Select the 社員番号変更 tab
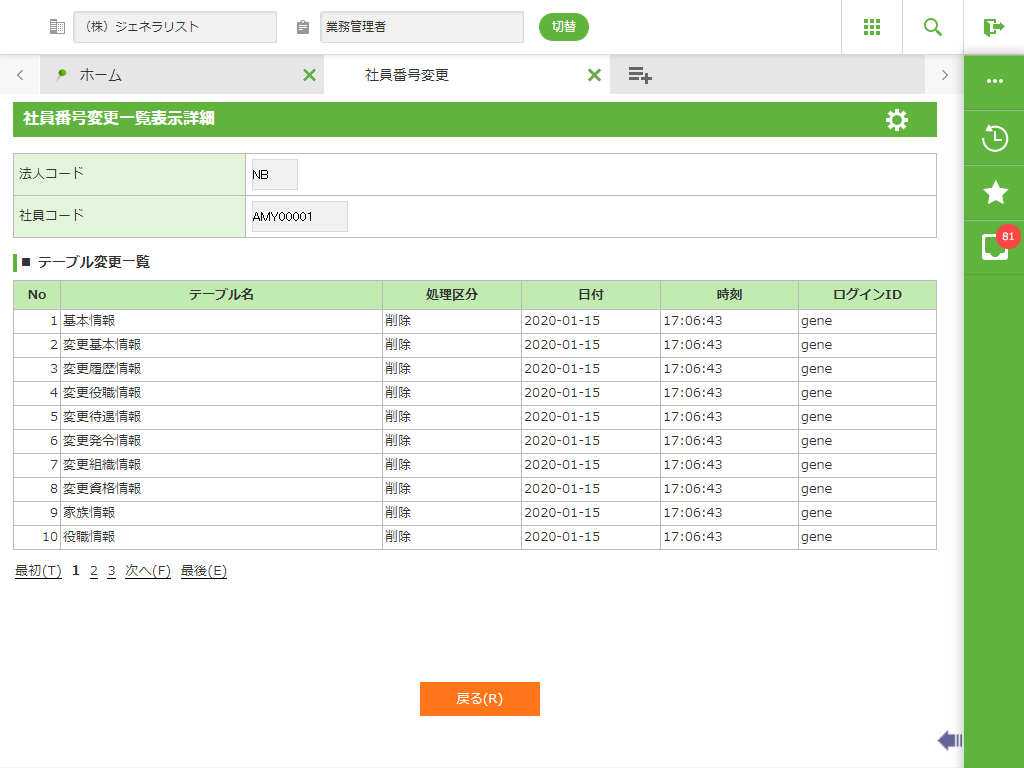This screenshot has width=1024, height=768. (x=407, y=75)
